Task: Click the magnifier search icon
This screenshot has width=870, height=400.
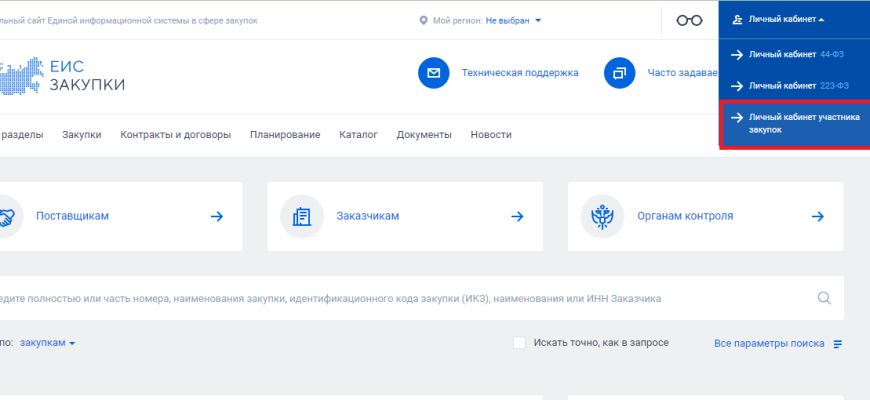Action: 824,298
